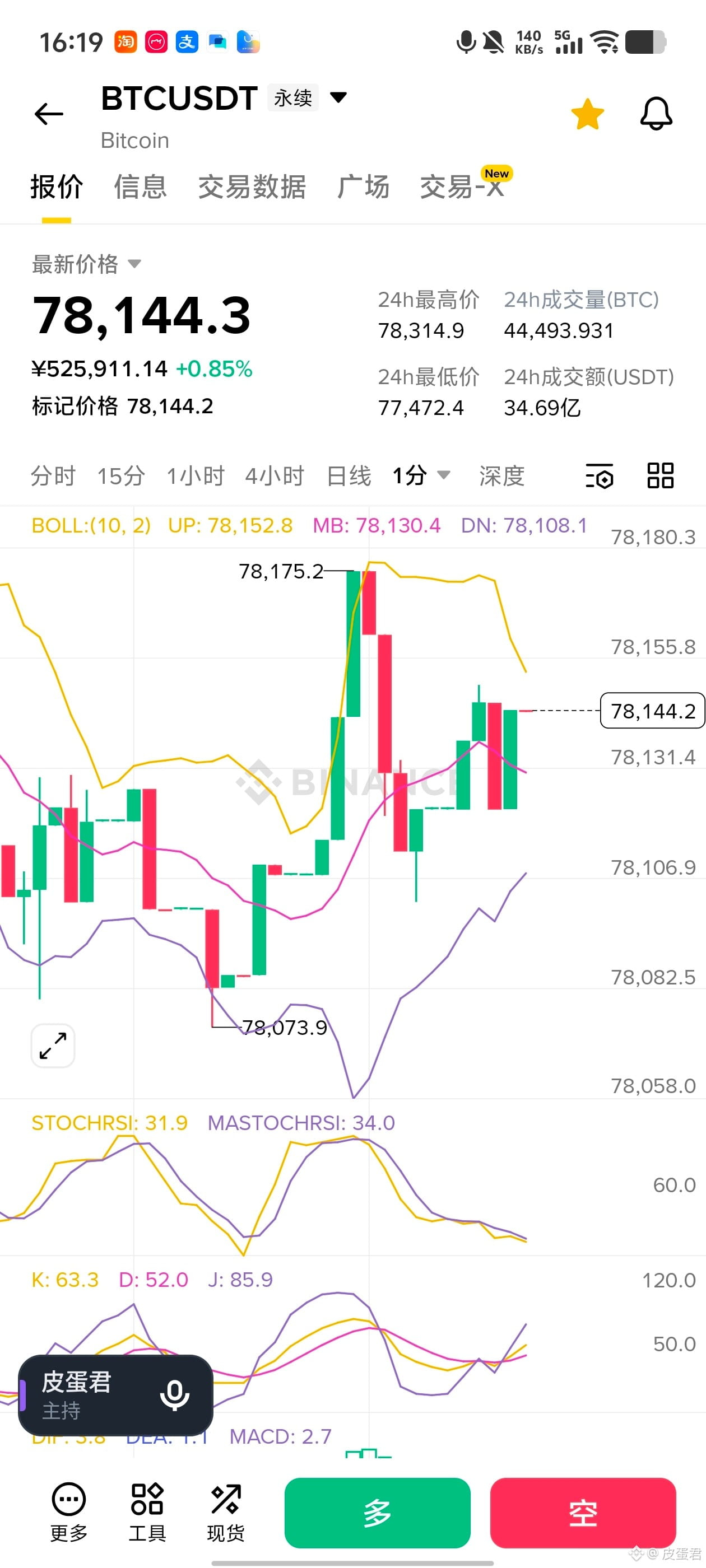Open the 工具 tools icon
Image resolution: width=706 pixels, height=1568 pixels.
pos(147,1511)
